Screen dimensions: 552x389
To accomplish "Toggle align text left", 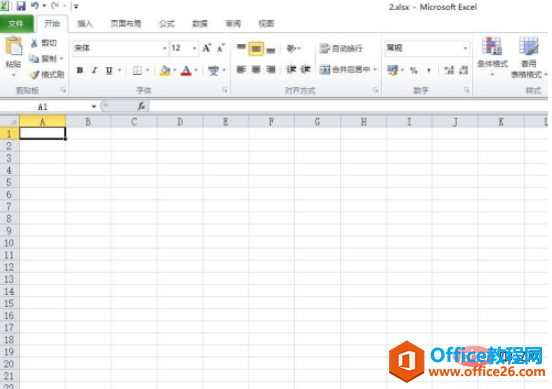I will click(x=241, y=70).
